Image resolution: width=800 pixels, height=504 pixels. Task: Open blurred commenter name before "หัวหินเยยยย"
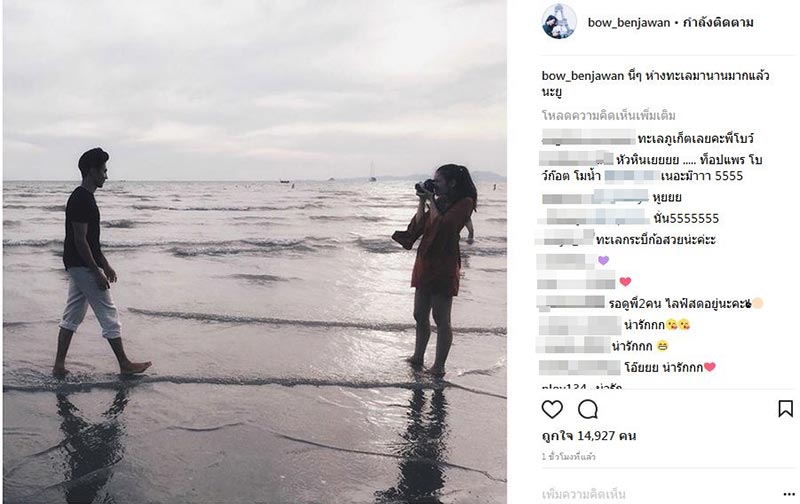576,157
